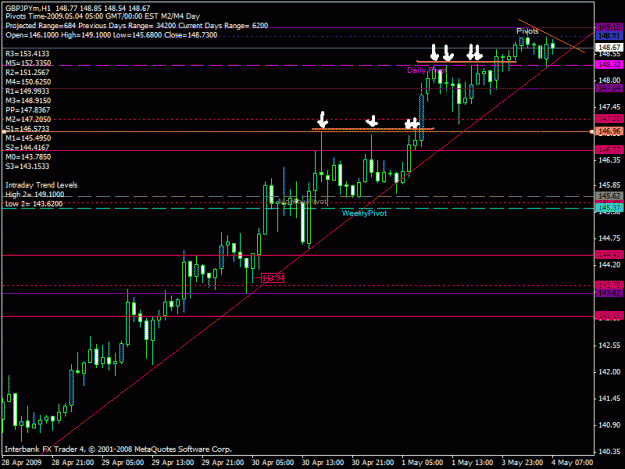This screenshot has height=469, width=625.
Task: Click the cyan 145.37 price label
Action: pyautogui.click(x=609, y=208)
